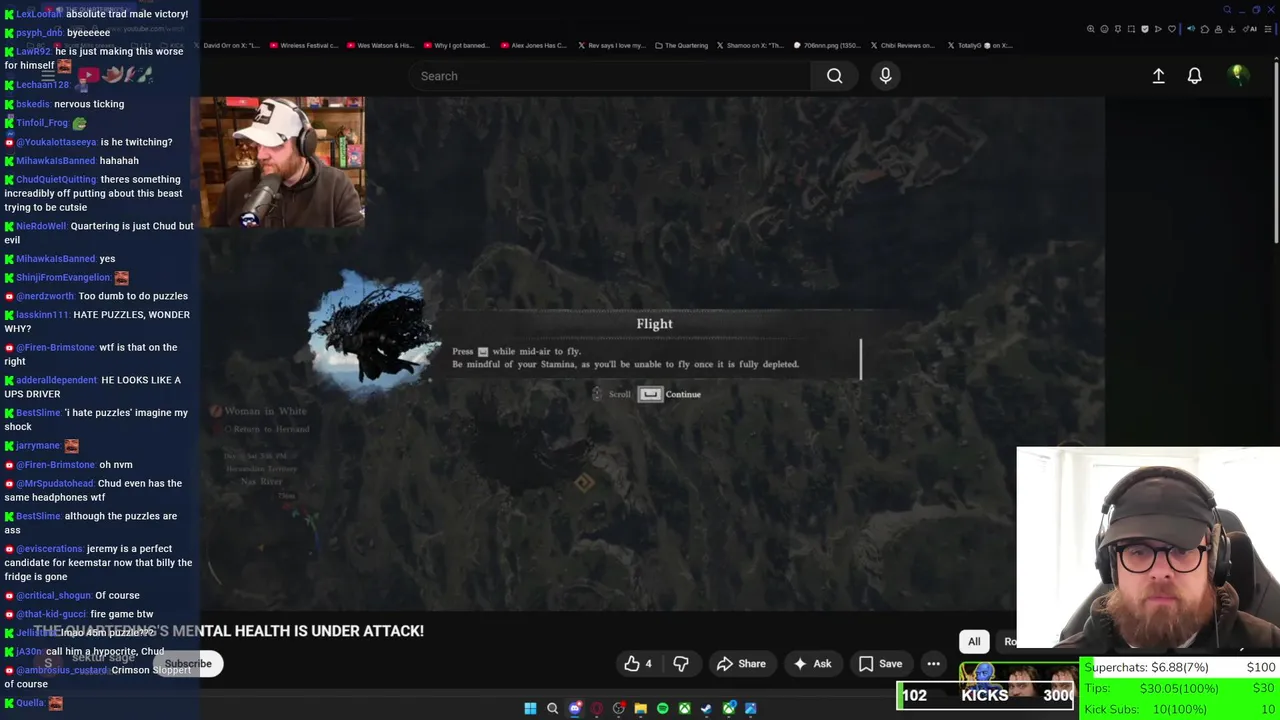This screenshot has height=720, width=1280.
Task: Open YouTube notifications bell
Action: 1194,76
